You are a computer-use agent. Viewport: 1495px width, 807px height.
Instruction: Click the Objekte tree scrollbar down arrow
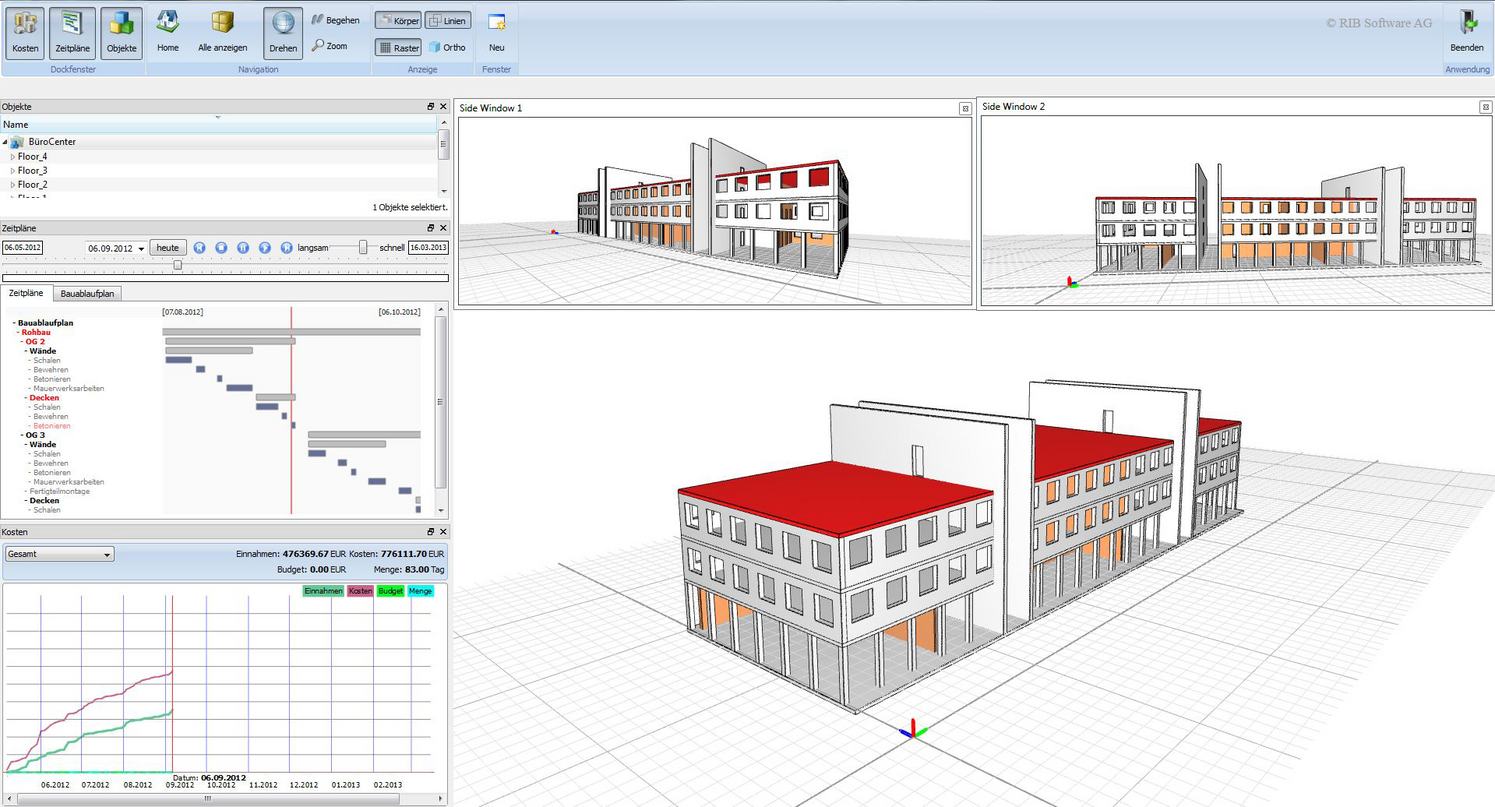coord(443,191)
